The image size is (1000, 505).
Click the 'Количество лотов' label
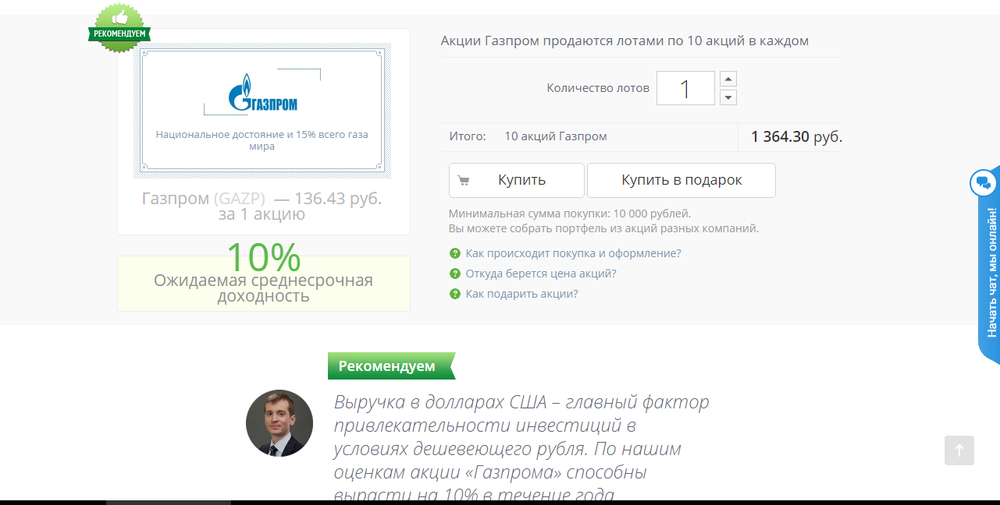[598, 88]
